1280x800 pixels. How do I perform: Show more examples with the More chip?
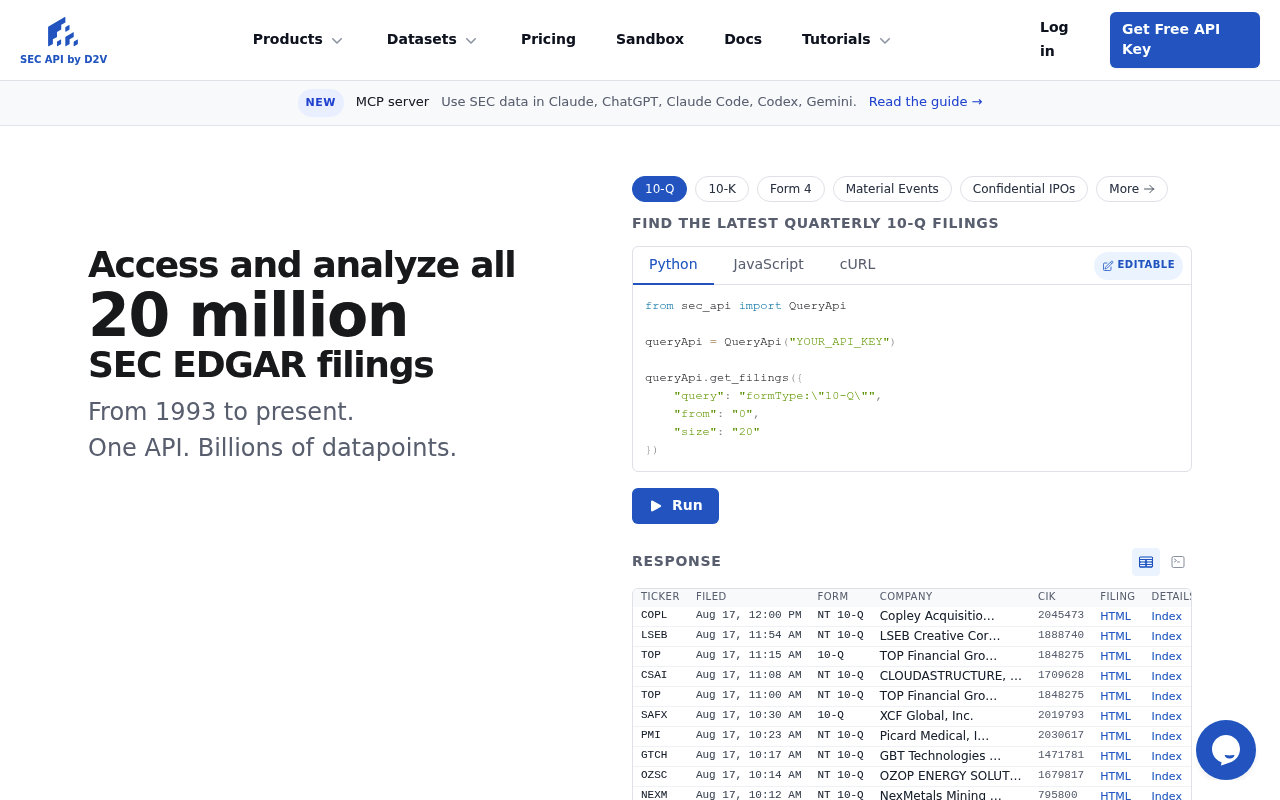coord(1132,189)
